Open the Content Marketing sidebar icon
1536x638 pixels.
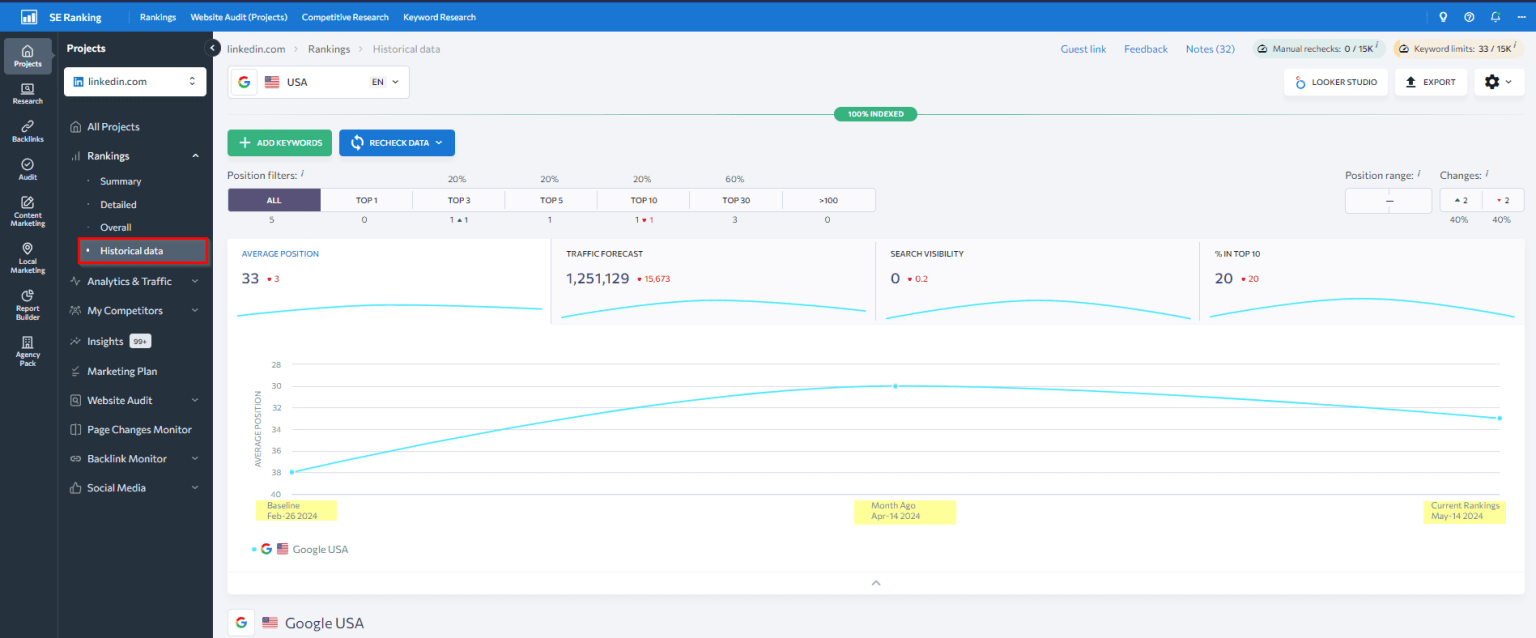(28, 211)
